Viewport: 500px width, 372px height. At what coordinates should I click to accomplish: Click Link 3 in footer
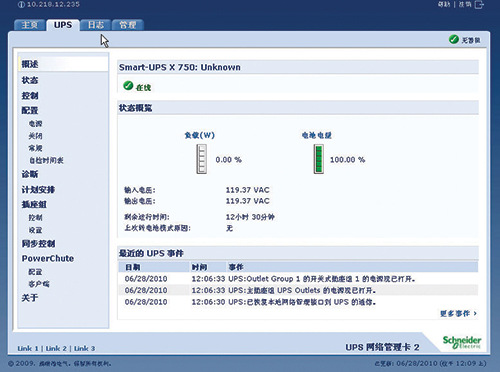85,348
